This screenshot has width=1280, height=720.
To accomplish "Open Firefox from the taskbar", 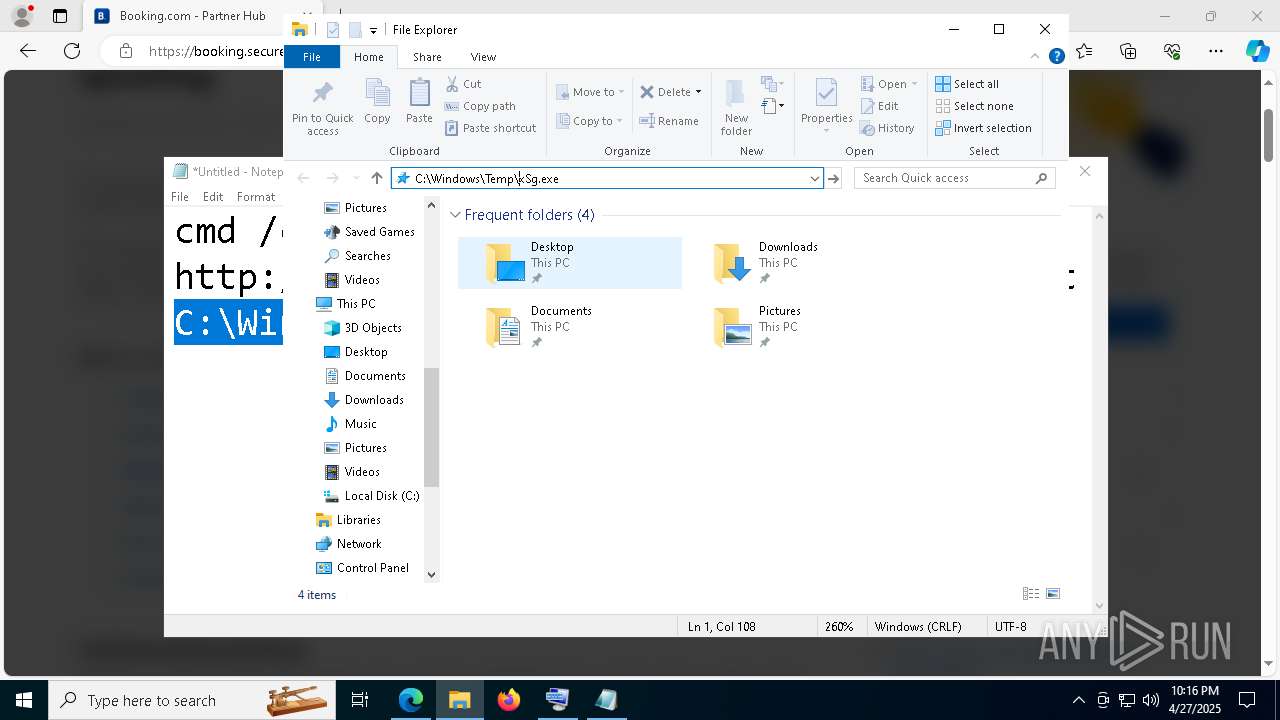I will [x=509, y=700].
